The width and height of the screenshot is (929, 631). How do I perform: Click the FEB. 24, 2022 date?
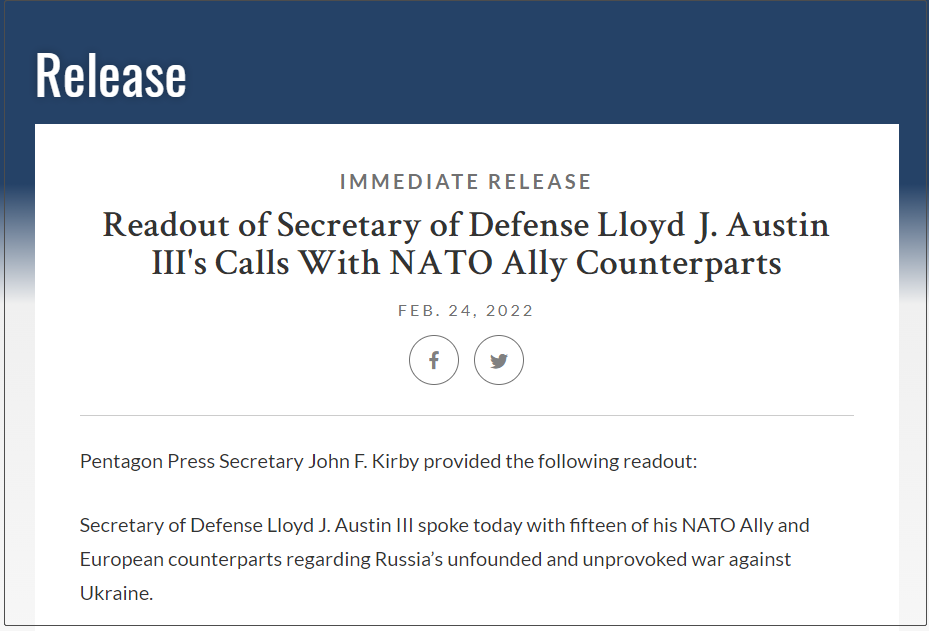pyautogui.click(x=466, y=310)
